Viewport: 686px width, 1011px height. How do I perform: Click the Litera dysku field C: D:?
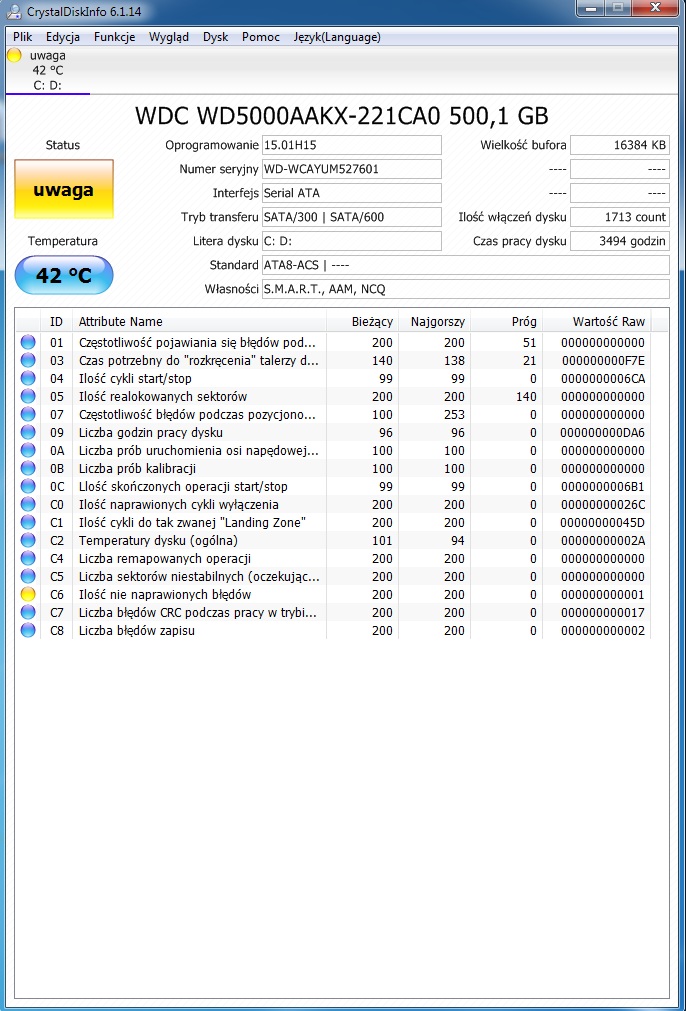[x=351, y=241]
